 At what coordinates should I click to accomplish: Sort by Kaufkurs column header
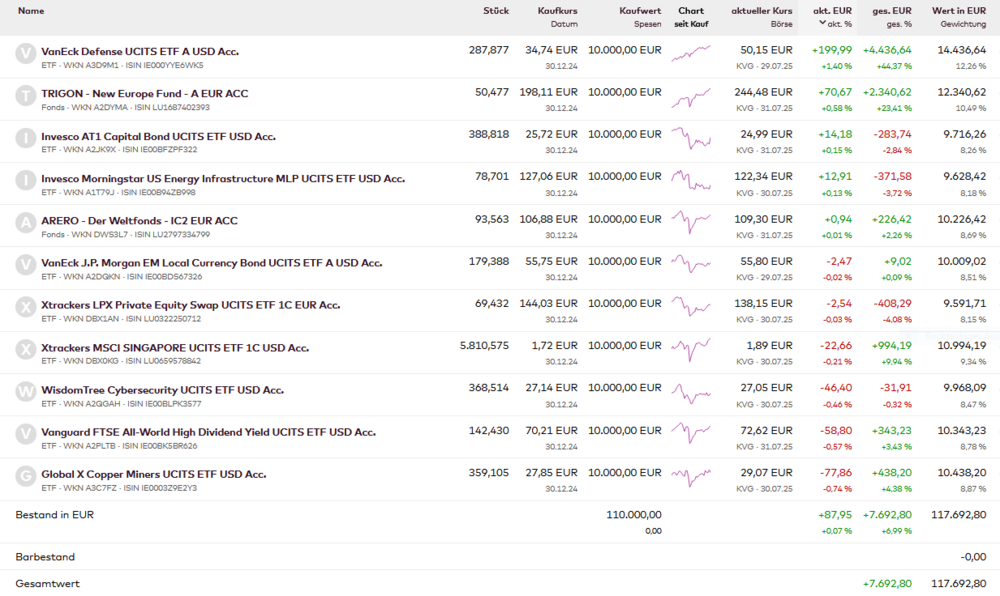click(557, 11)
